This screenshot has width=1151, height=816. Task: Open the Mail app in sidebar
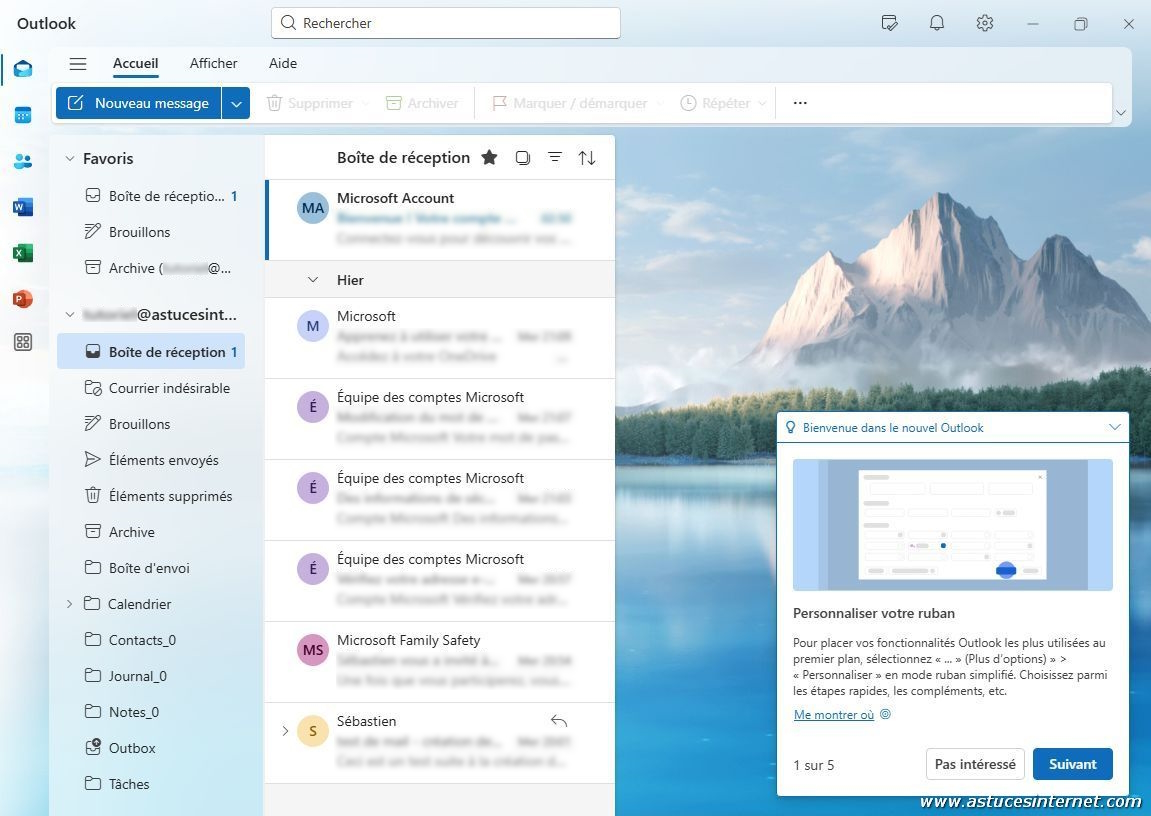click(x=23, y=69)
